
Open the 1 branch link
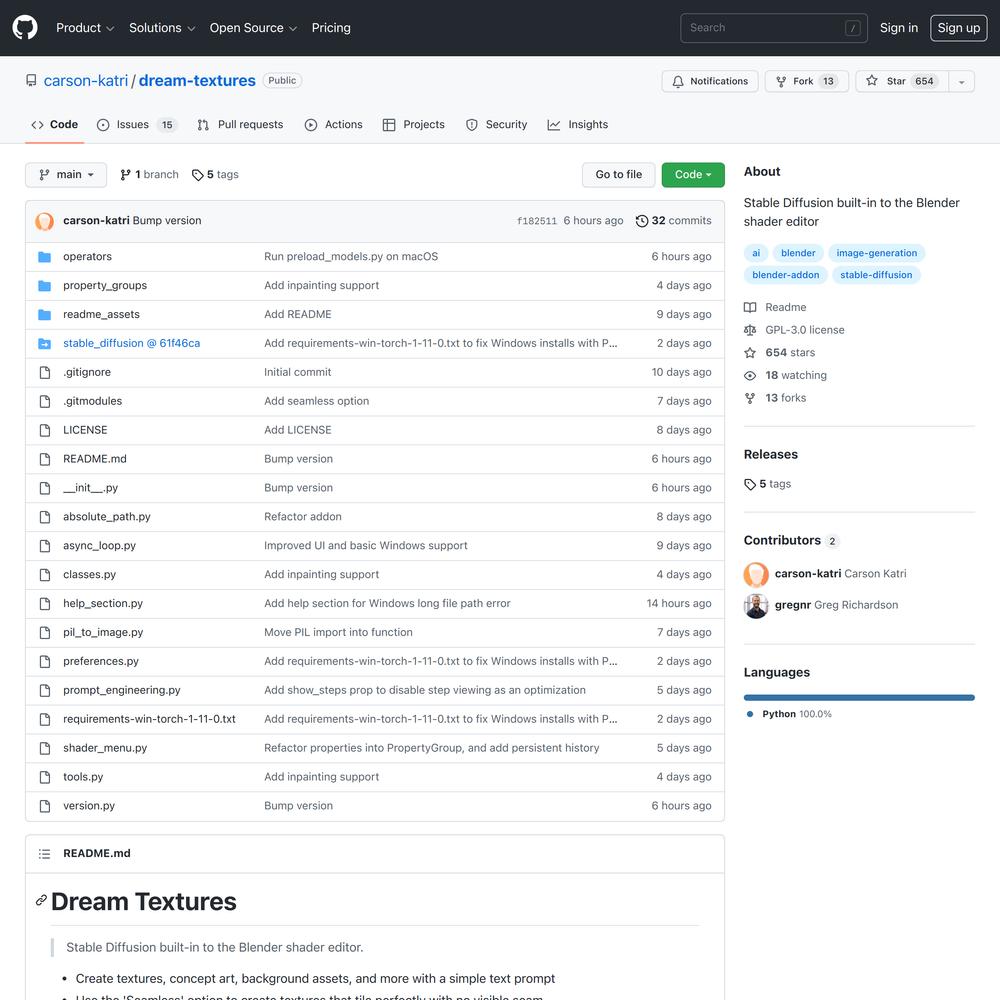click(149, 175)
